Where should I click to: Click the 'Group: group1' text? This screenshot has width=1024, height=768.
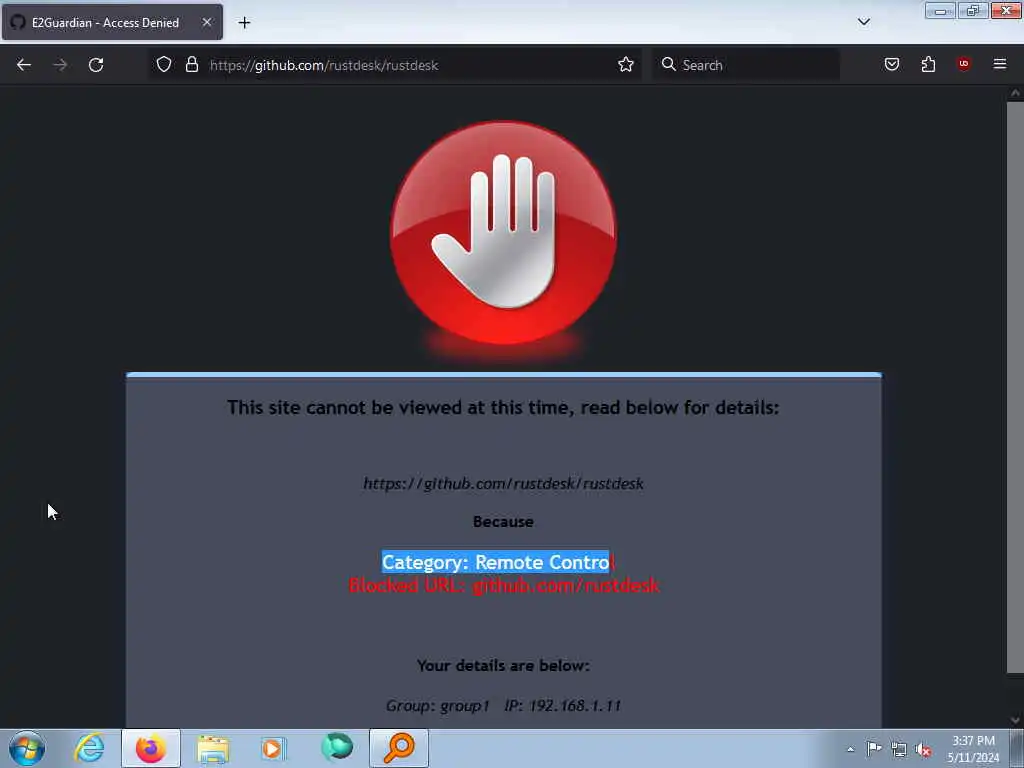(x=438, y=706)
